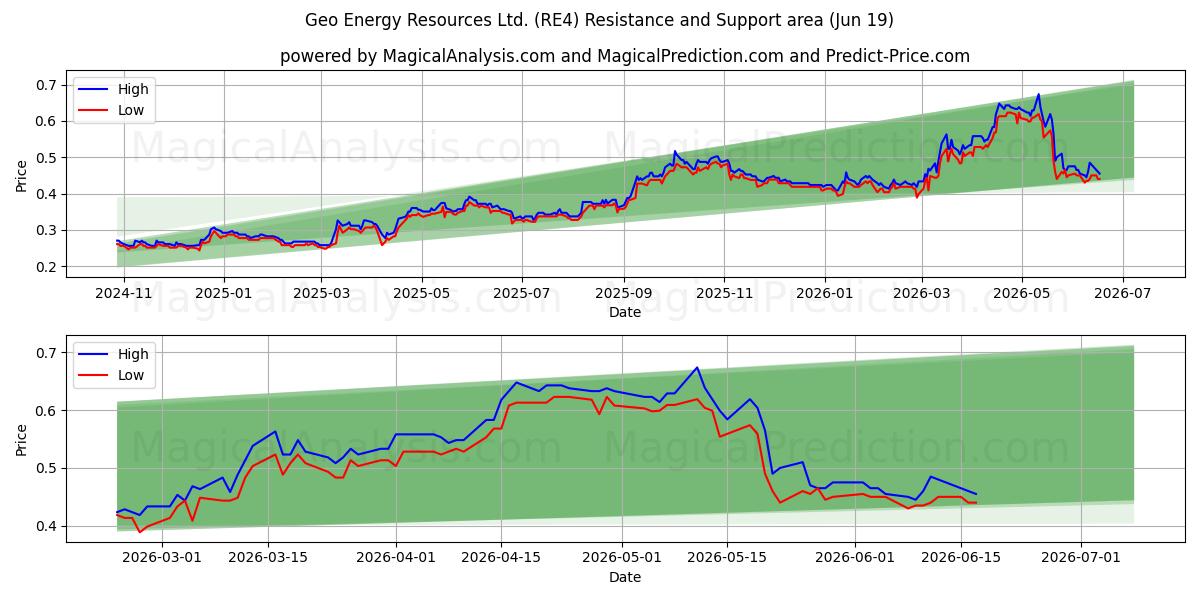Image resolution: width=1200 pixels, height=600 pixels.
Task: Click the '2026-03-01' bottom axis label
Action: tap(163, 559)
